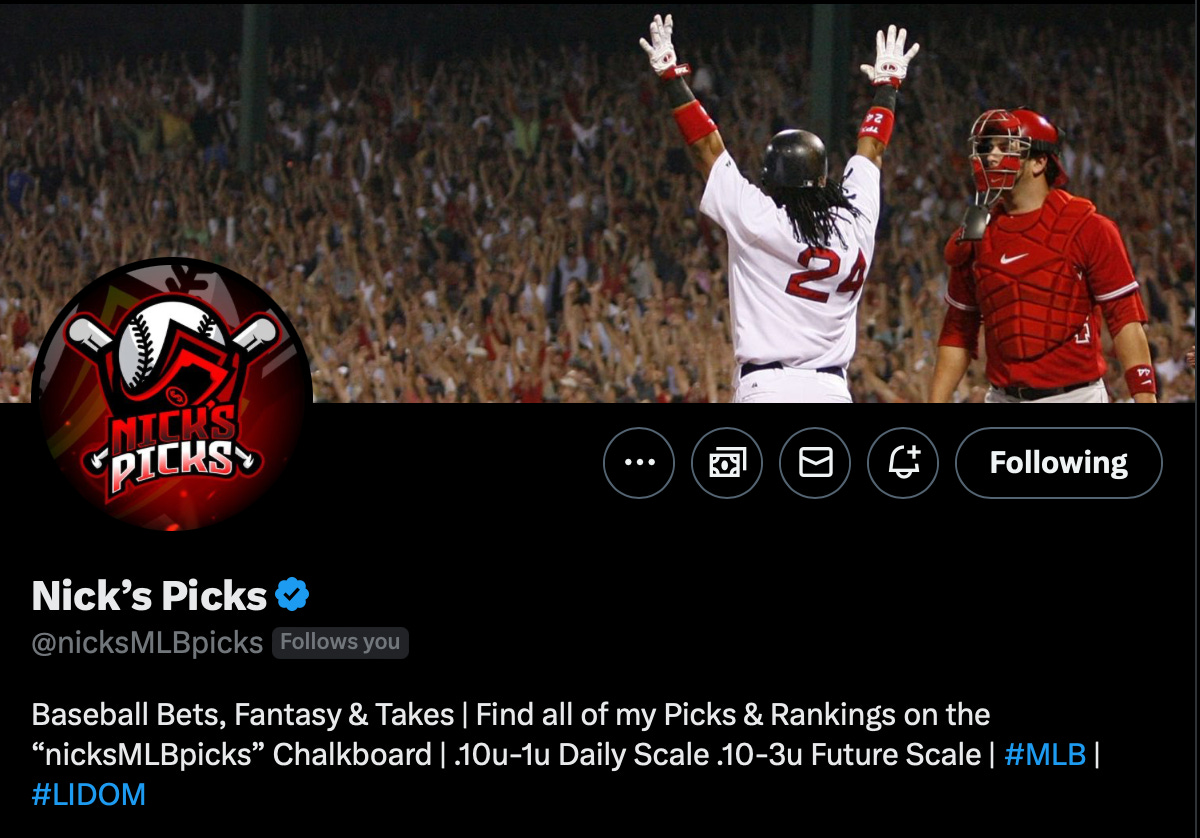The image size is (1200, 838).
Task: Click the "Follows you" badge
Action: point(340,642)
